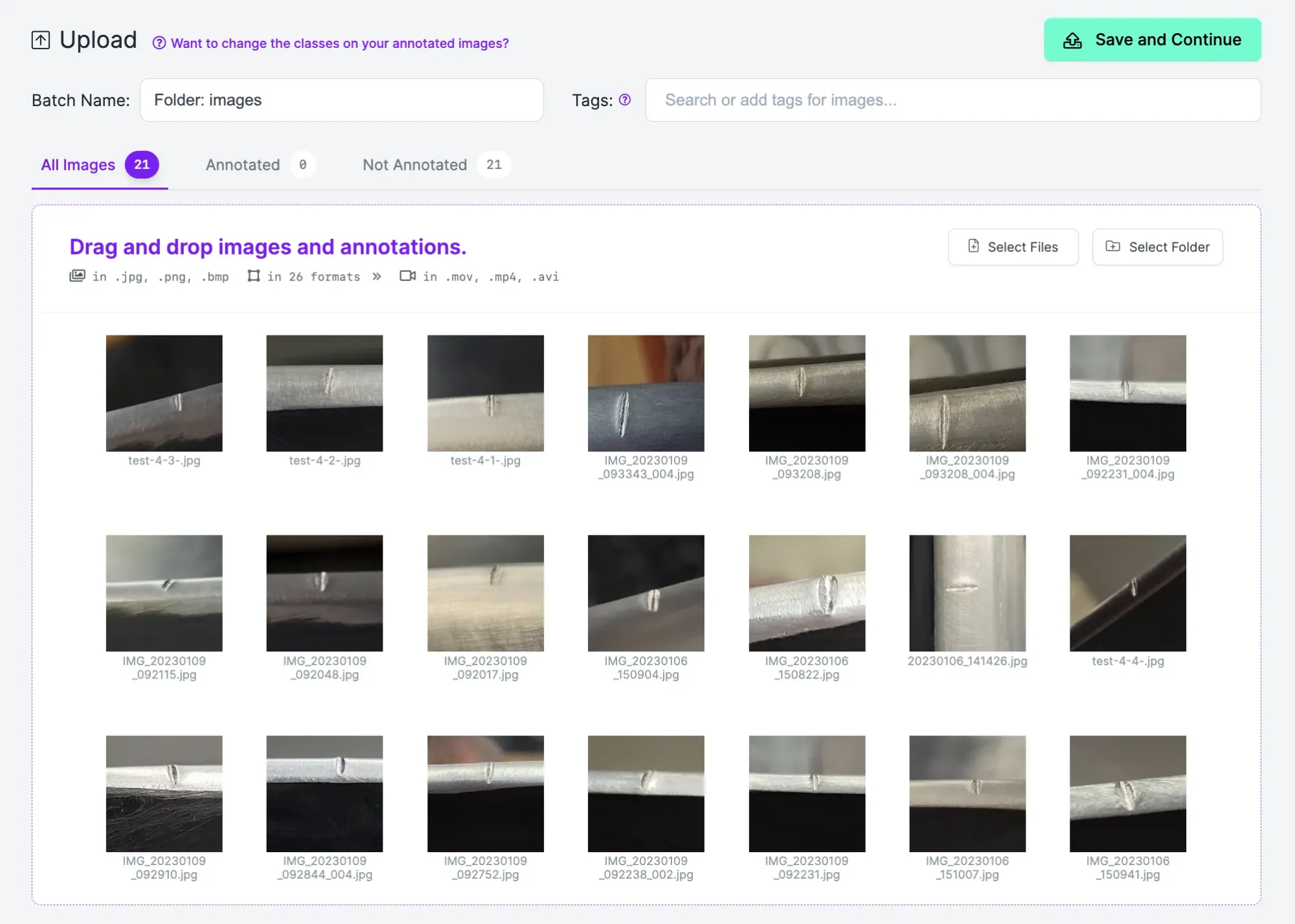Focus the tags search input field
The image size is (1295, 924).
click(952, 100)
